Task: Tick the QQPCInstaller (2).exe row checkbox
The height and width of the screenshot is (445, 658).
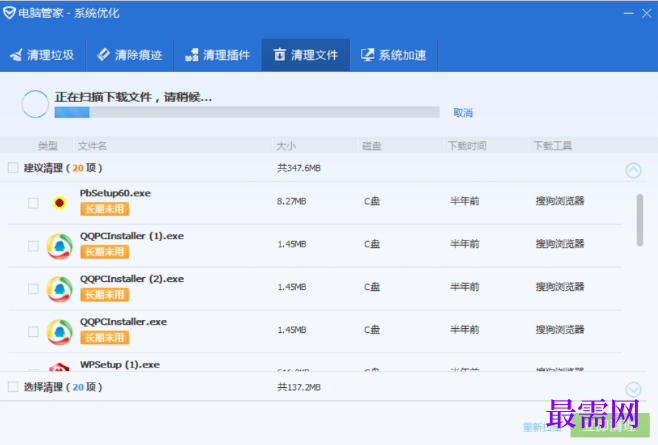Action: pos(33,289)
